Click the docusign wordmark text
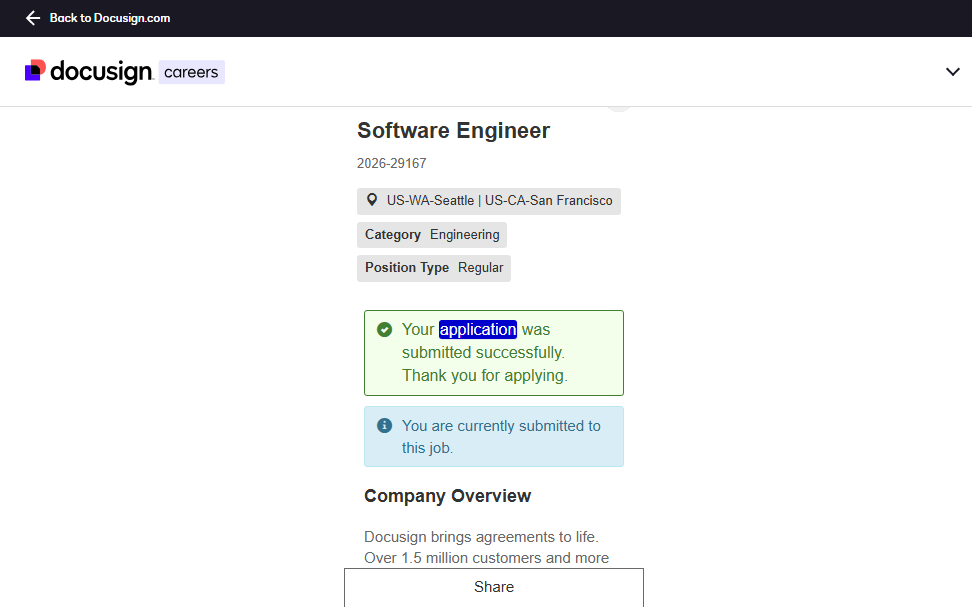 click(101, 72)
